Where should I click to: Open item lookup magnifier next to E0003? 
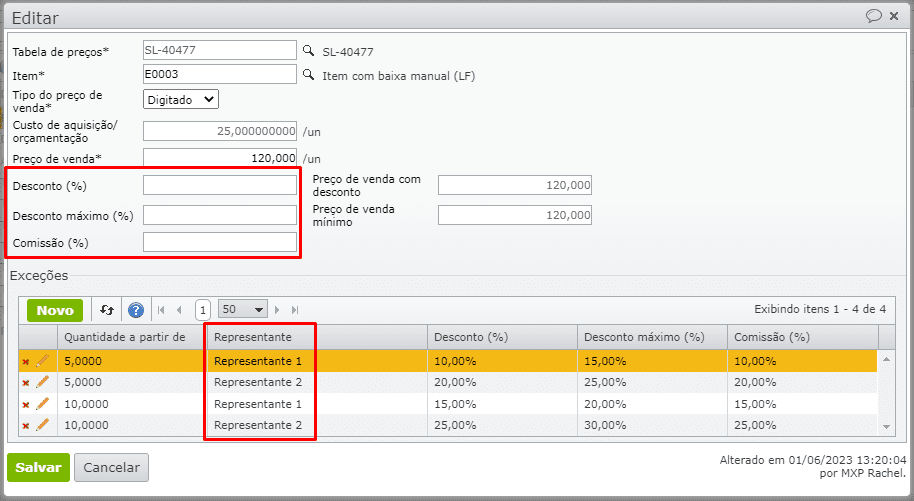pos(308,74)
